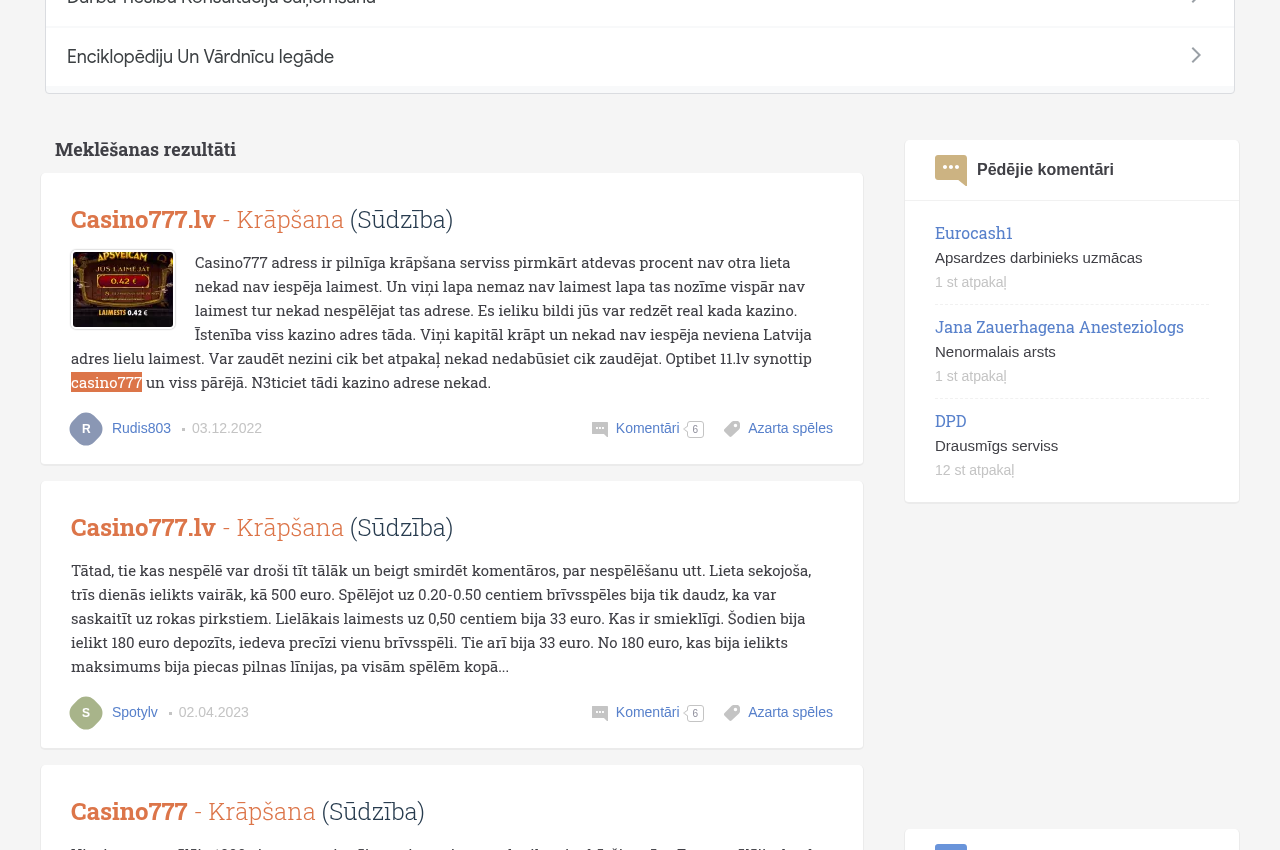Open Jana Zauerhagena Anesteziologs comment link
This screenshot has height=850, width=1280.
[1059, 327]
